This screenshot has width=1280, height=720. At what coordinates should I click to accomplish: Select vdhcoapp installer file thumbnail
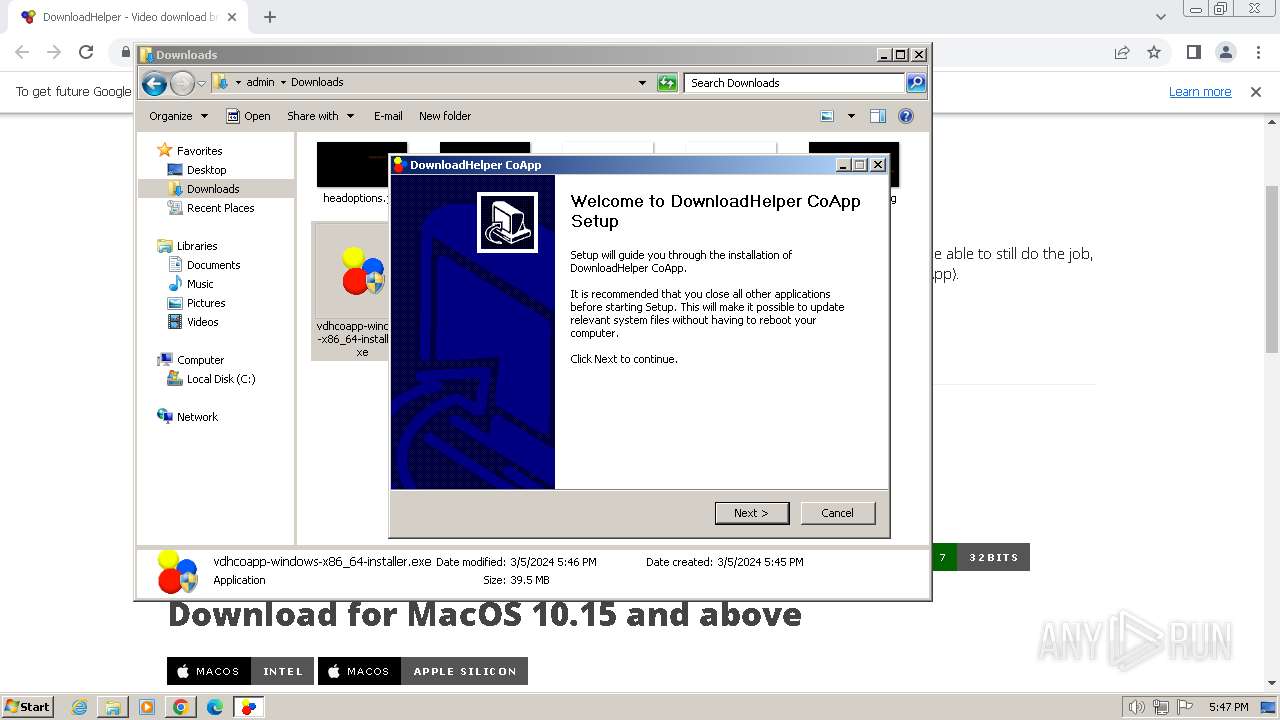click(352, 291)
